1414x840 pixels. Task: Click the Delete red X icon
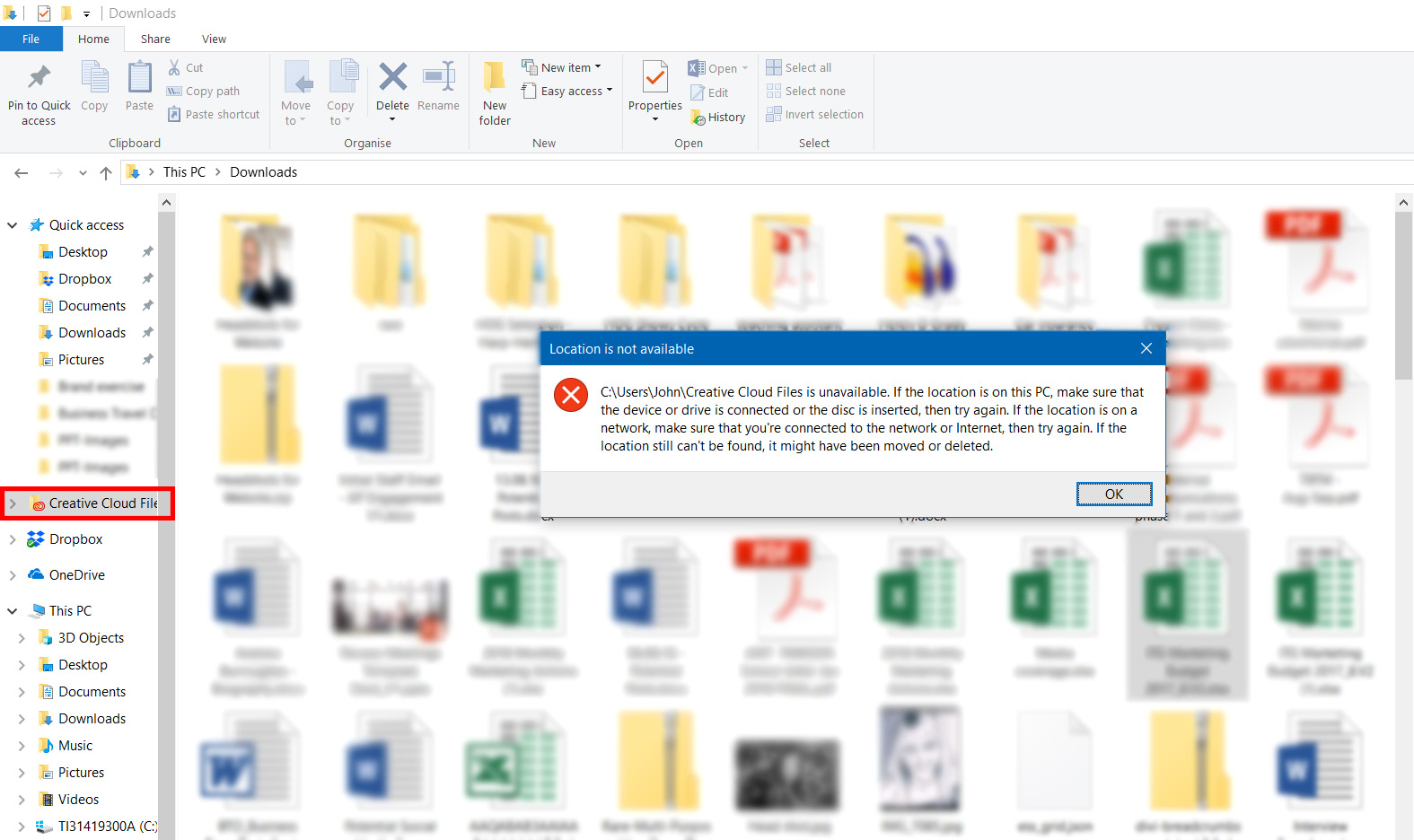pyautogui.click(x=392, y=77)
